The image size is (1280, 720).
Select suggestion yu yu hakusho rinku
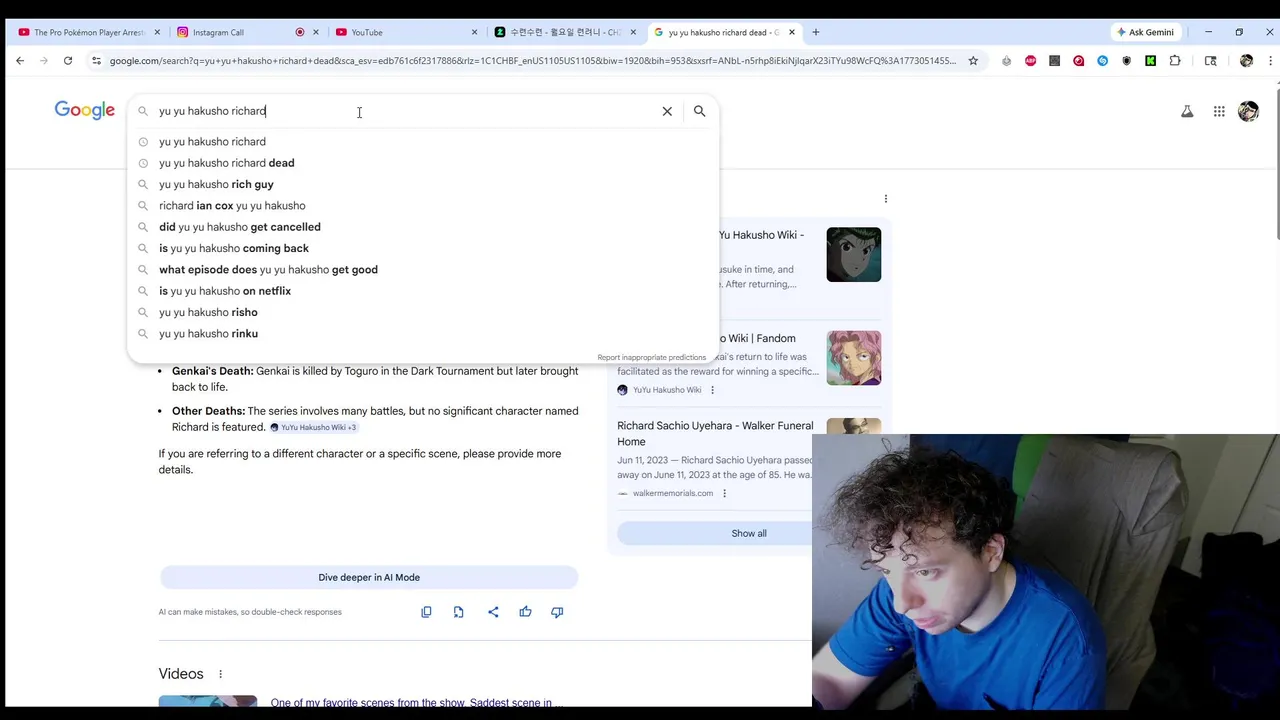[x=423, y=334]
